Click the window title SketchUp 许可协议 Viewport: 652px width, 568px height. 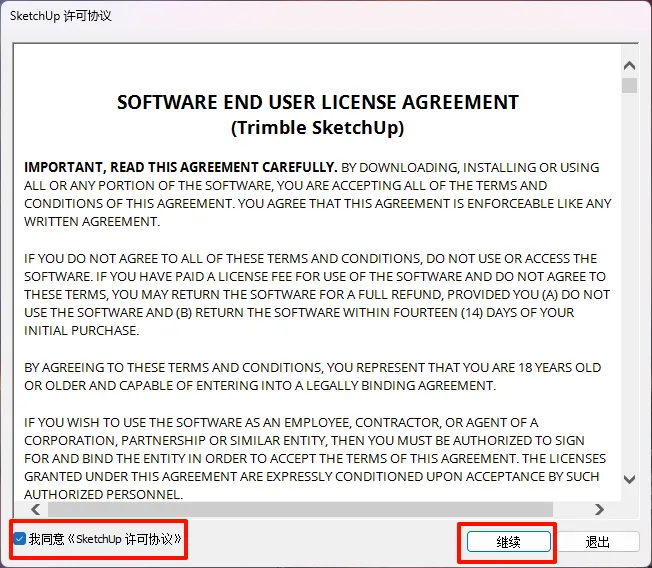pos(61,16)
